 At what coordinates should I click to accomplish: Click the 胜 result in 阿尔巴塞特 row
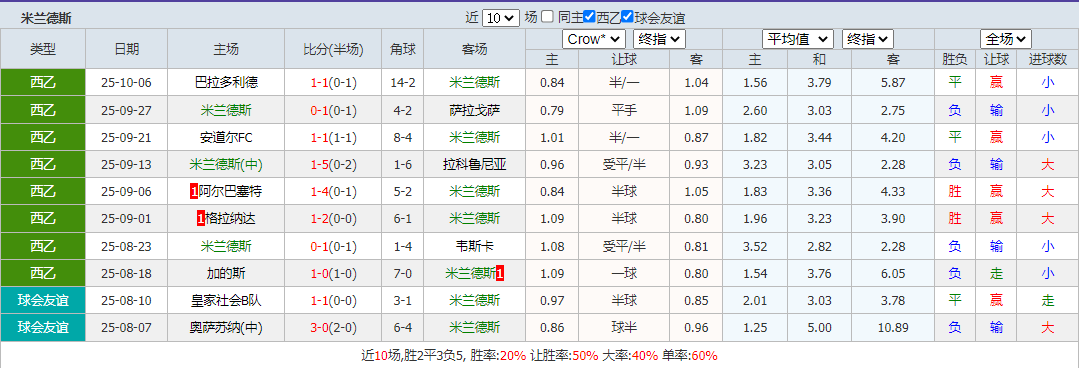[x=955, y=191]
